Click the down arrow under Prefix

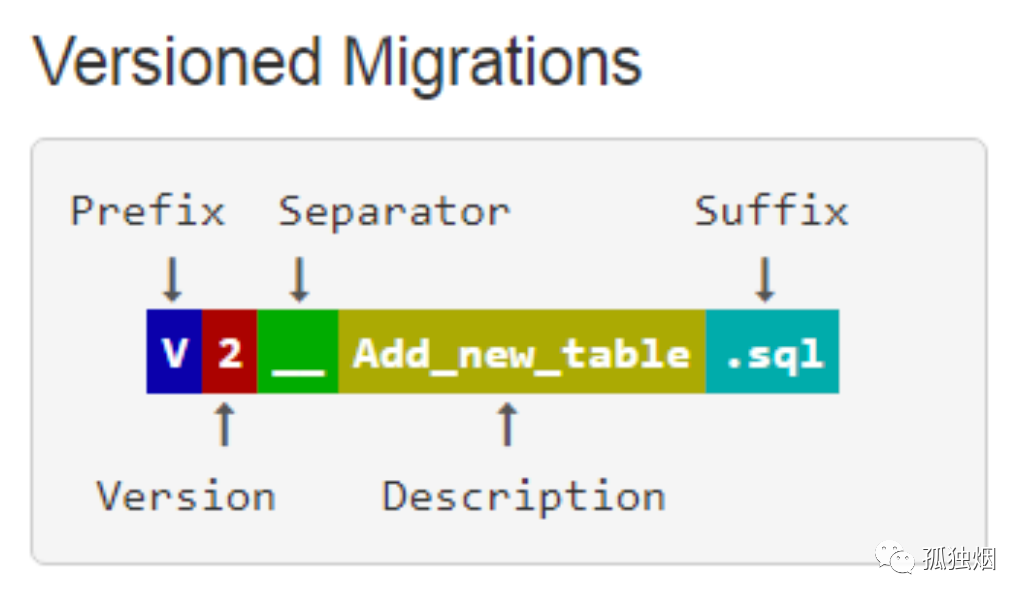tap(173, 279)
